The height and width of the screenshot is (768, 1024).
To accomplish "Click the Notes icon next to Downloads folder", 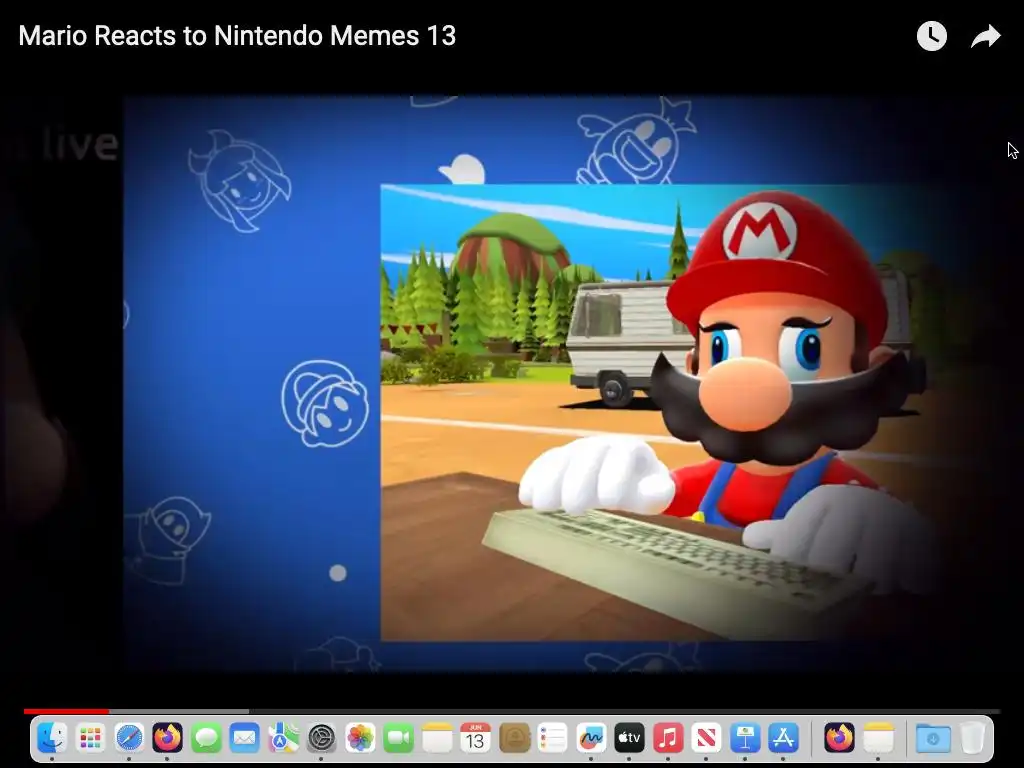I will (x=878, y=738).
